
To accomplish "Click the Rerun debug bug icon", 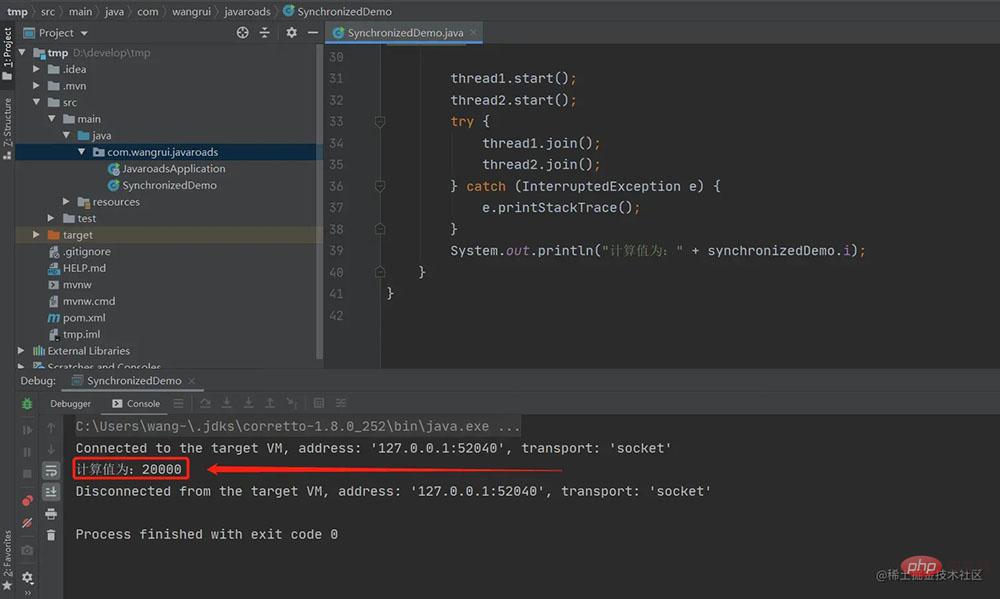I will (27, 404).
